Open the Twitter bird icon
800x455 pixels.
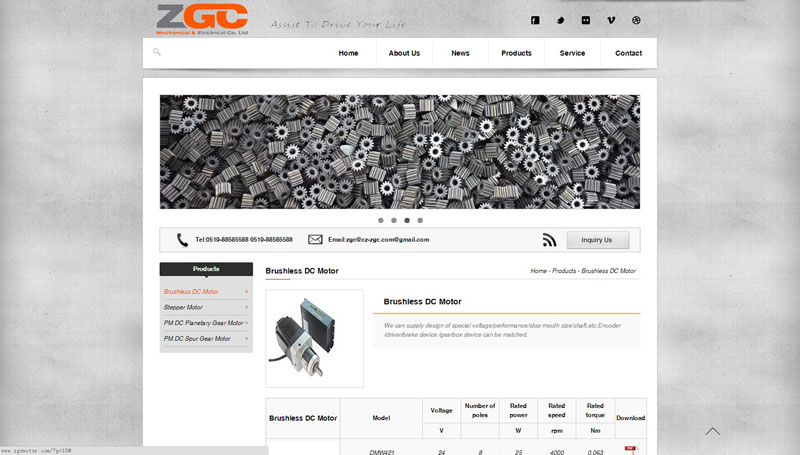(561, 20)
